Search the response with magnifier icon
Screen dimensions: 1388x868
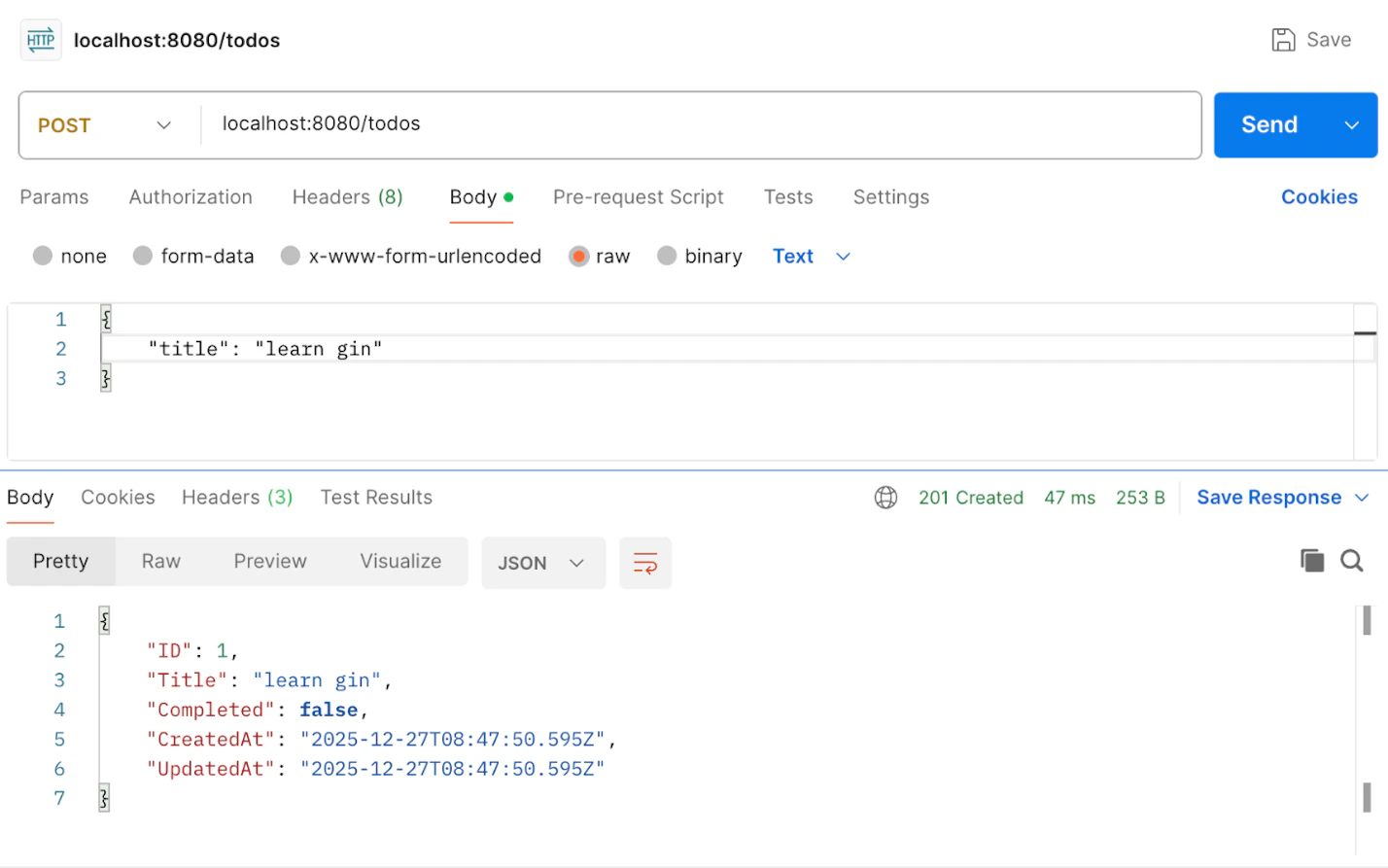click(1351, 561)
